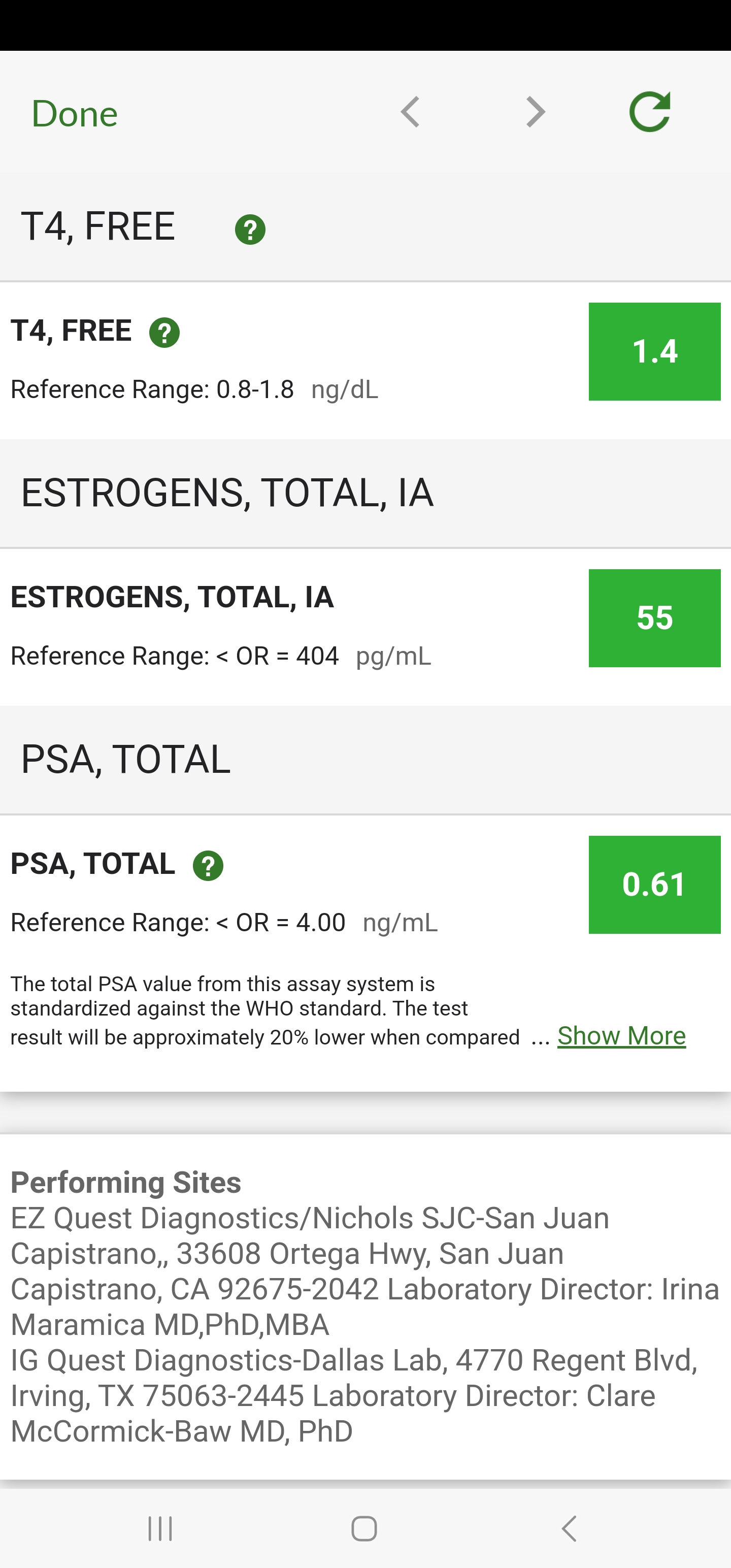Tap the green 55 estrogens result box

pyautogui.click(x=654, y=618)
